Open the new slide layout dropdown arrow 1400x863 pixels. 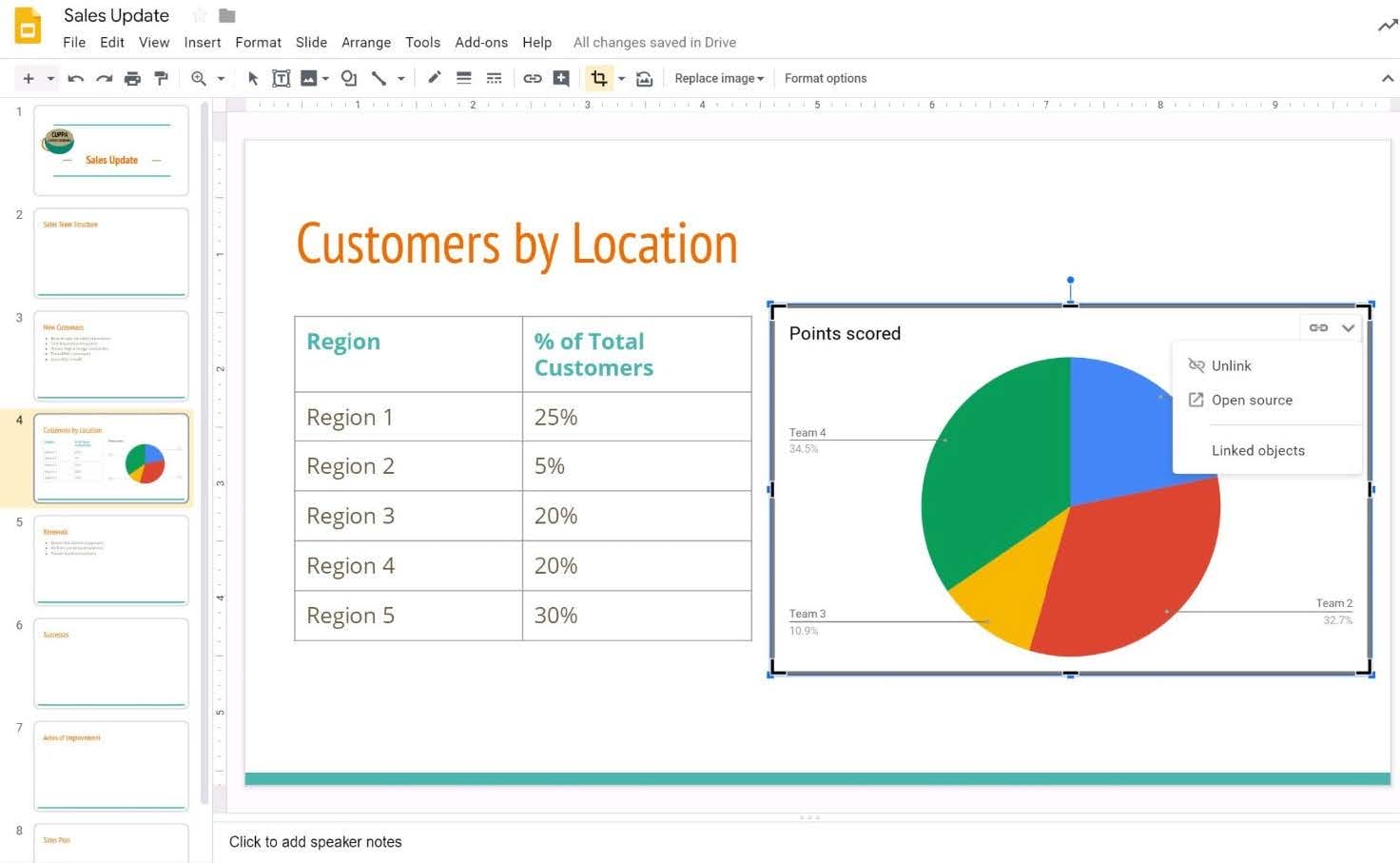click(50, 78)
